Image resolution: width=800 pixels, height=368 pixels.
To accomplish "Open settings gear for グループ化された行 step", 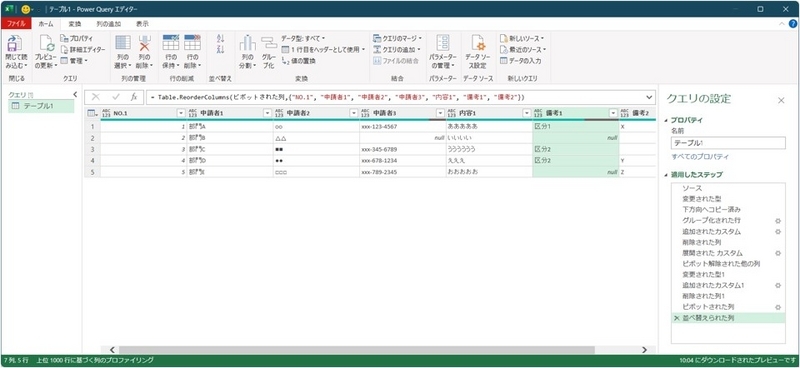I will click(778, 220).
